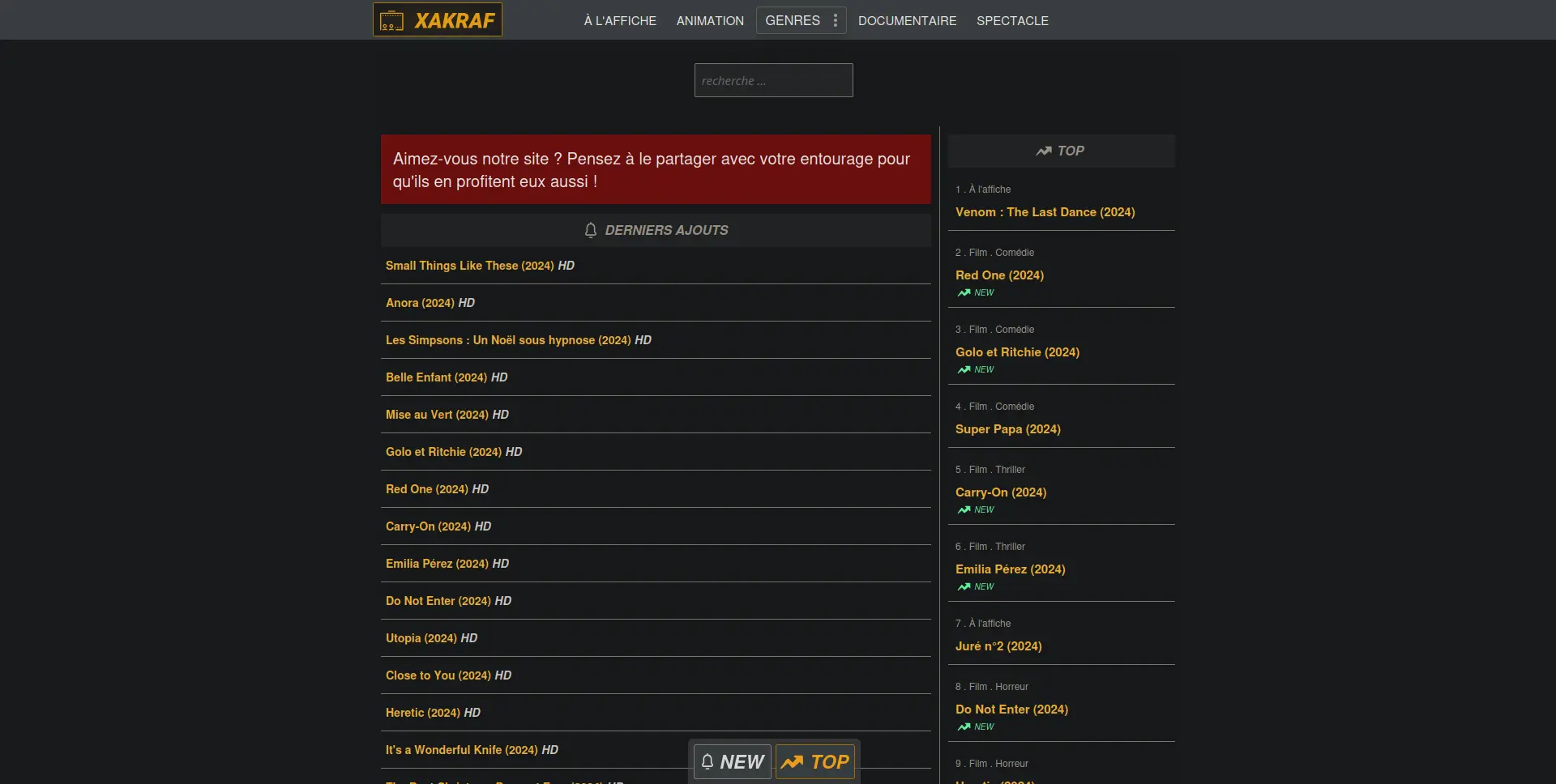This screenshot has height=784, width=1556.
Task: Open the À L'AFFICHE menu item
Action: pyautogui.click(x=620, y=20)
